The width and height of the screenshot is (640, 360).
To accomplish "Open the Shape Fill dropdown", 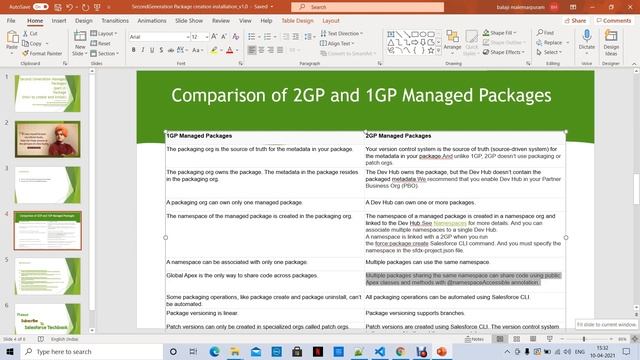I will point(500,33).
